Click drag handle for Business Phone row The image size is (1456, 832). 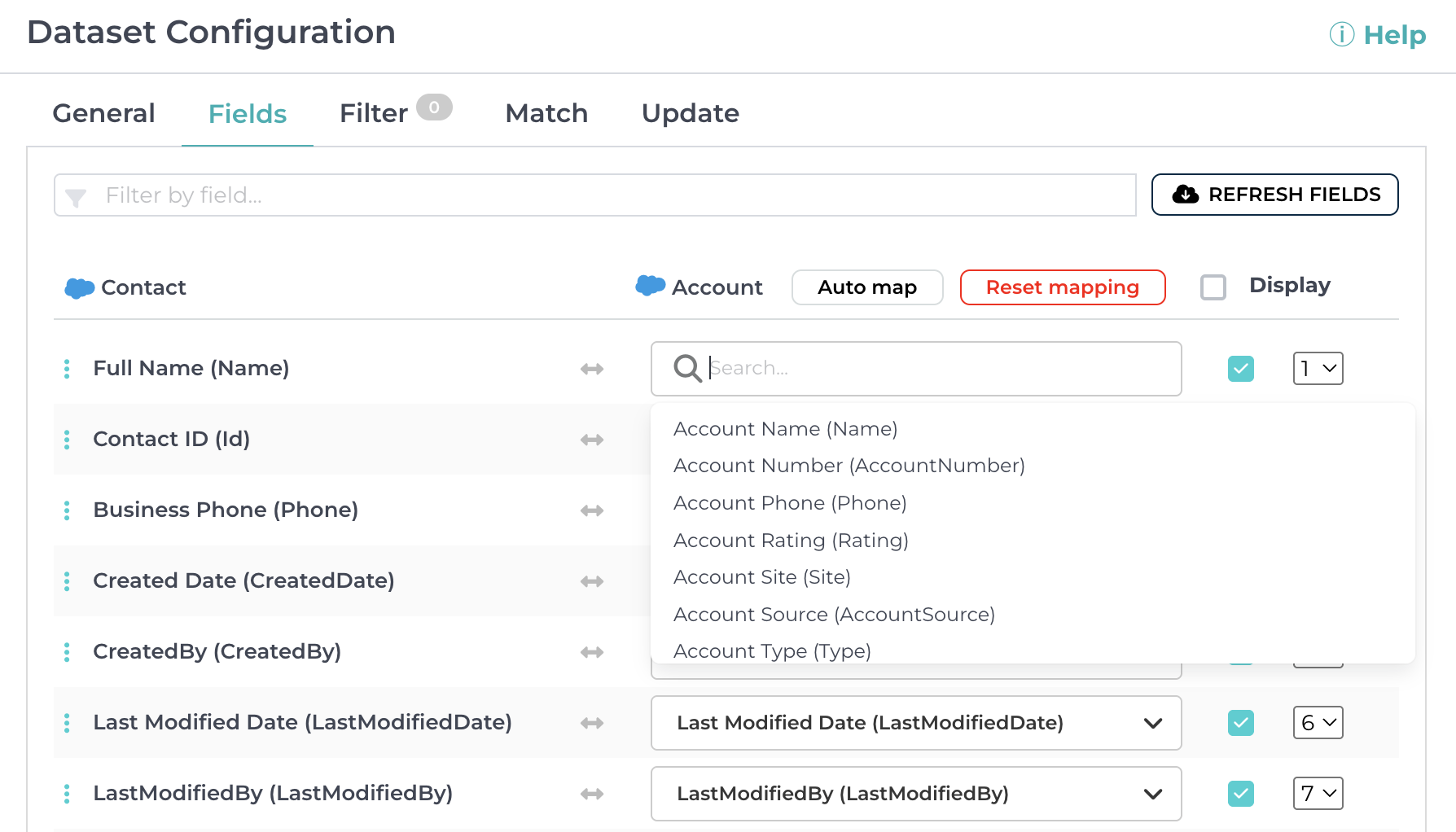tap(67, 510)
